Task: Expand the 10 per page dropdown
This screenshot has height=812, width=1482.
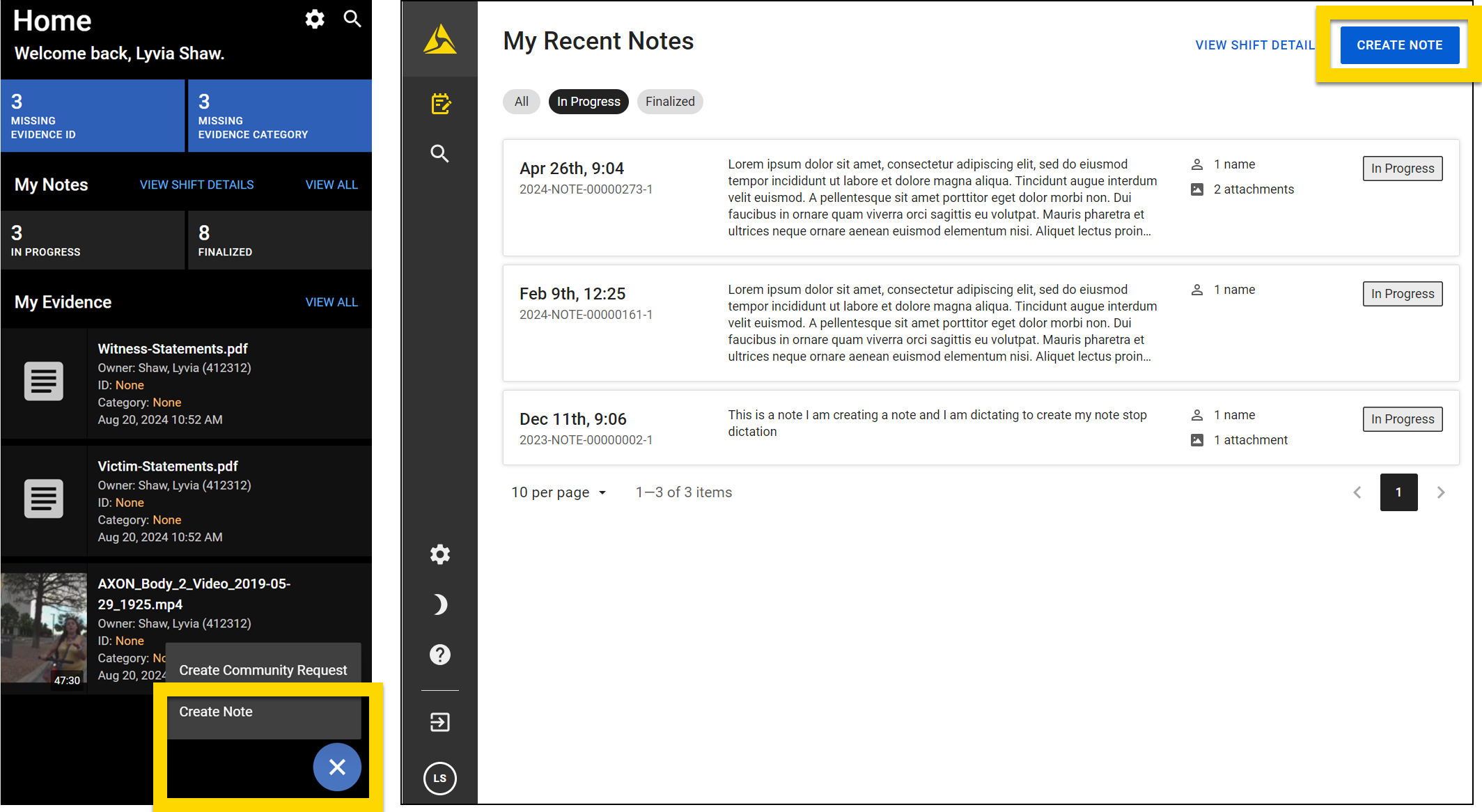Action: [559, 492]
